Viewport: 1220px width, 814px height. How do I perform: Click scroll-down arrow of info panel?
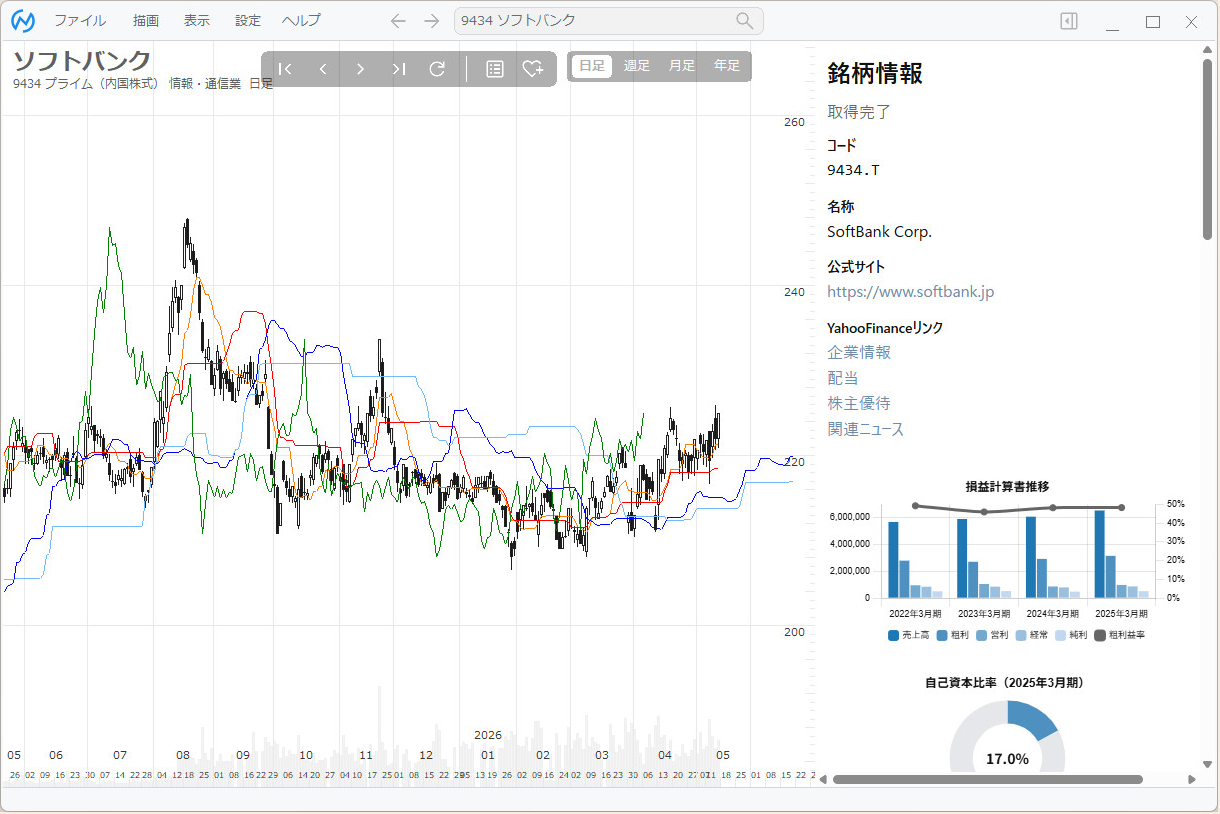(1207, 764)
